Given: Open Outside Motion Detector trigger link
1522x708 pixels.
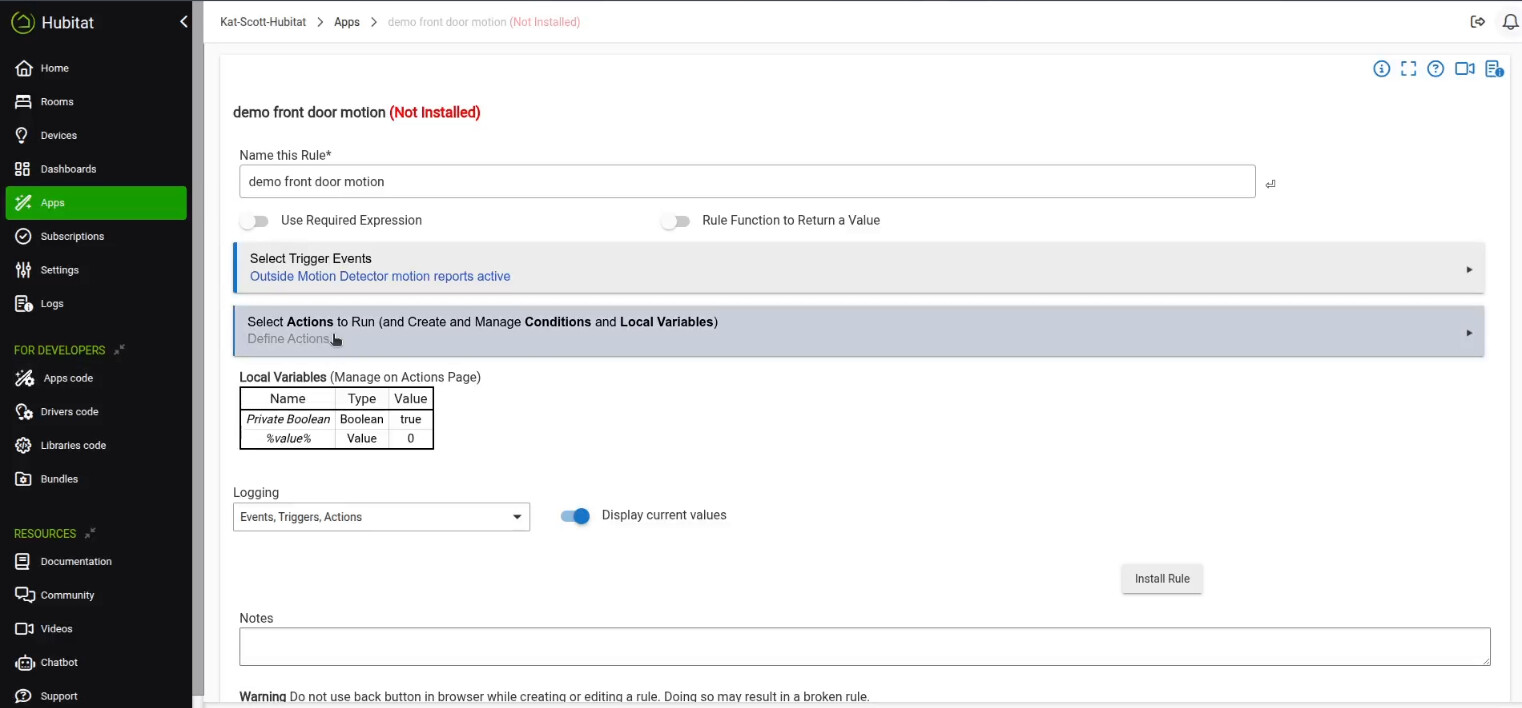Looking at the screenshot, I should pyautogui.click(x=380, y=276).
